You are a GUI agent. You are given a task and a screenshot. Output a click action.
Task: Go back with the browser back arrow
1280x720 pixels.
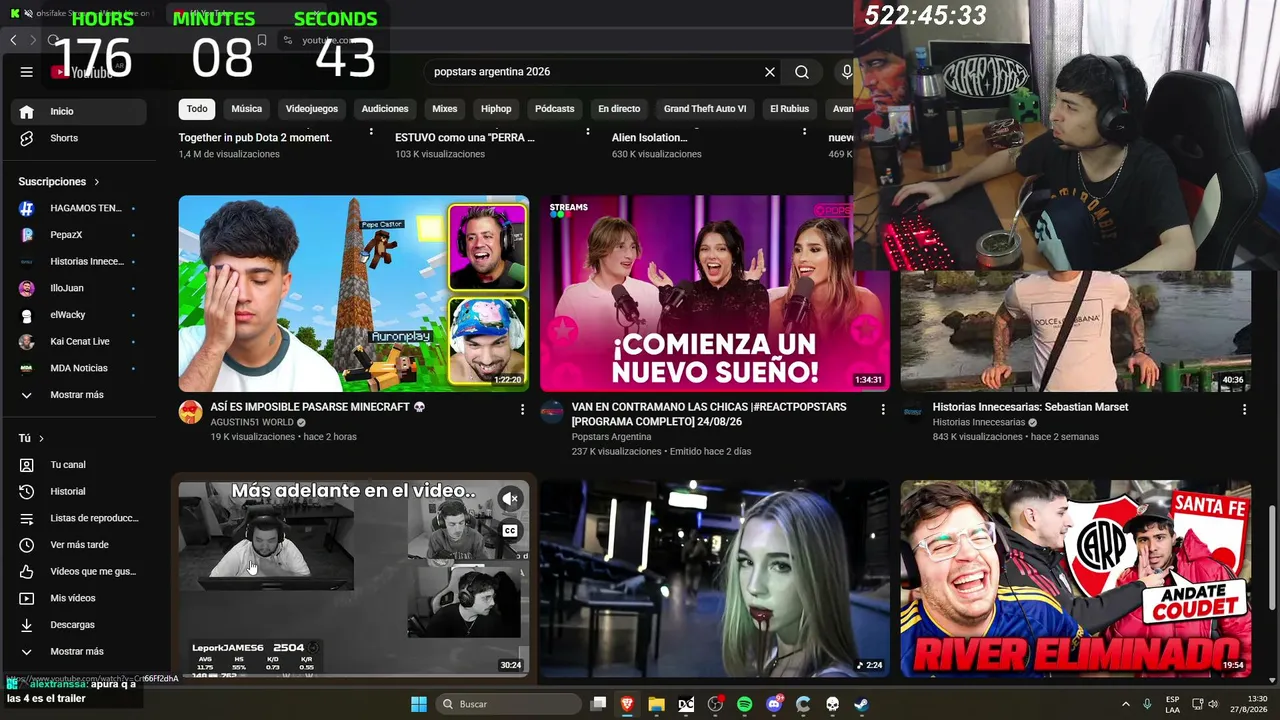tap(13, 40)
